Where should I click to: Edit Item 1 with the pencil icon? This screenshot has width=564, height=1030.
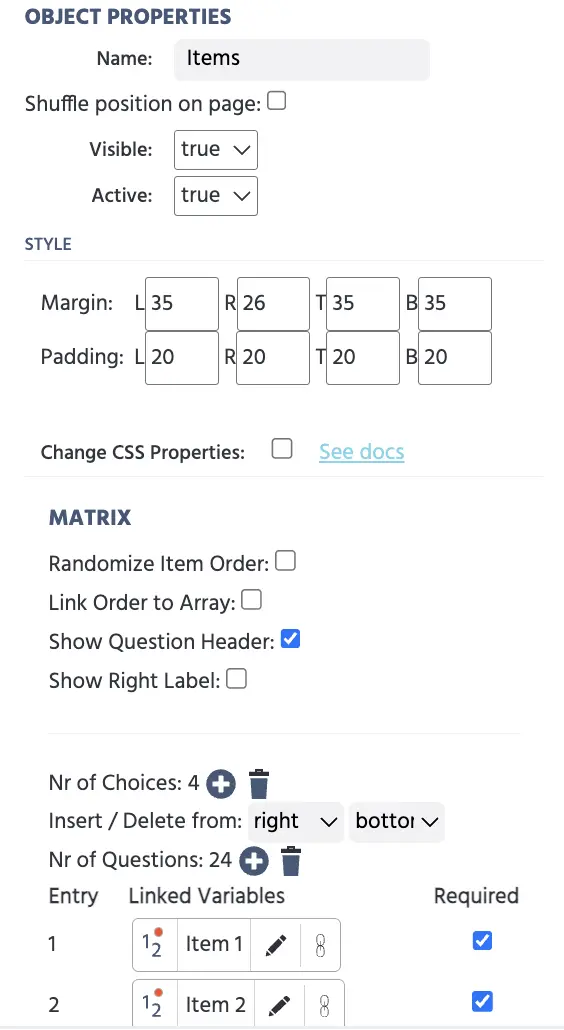point(276,945)
